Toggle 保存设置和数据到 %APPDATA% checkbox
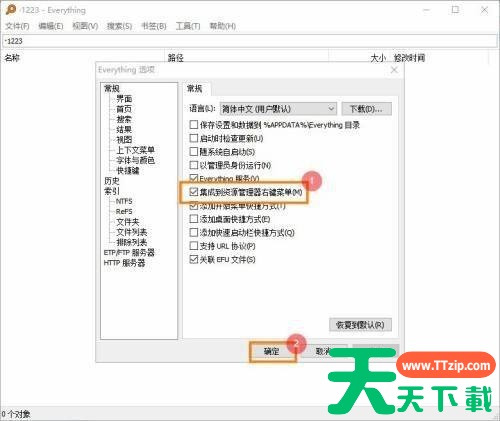Screen dimensions: 500x421 (194, 125)
